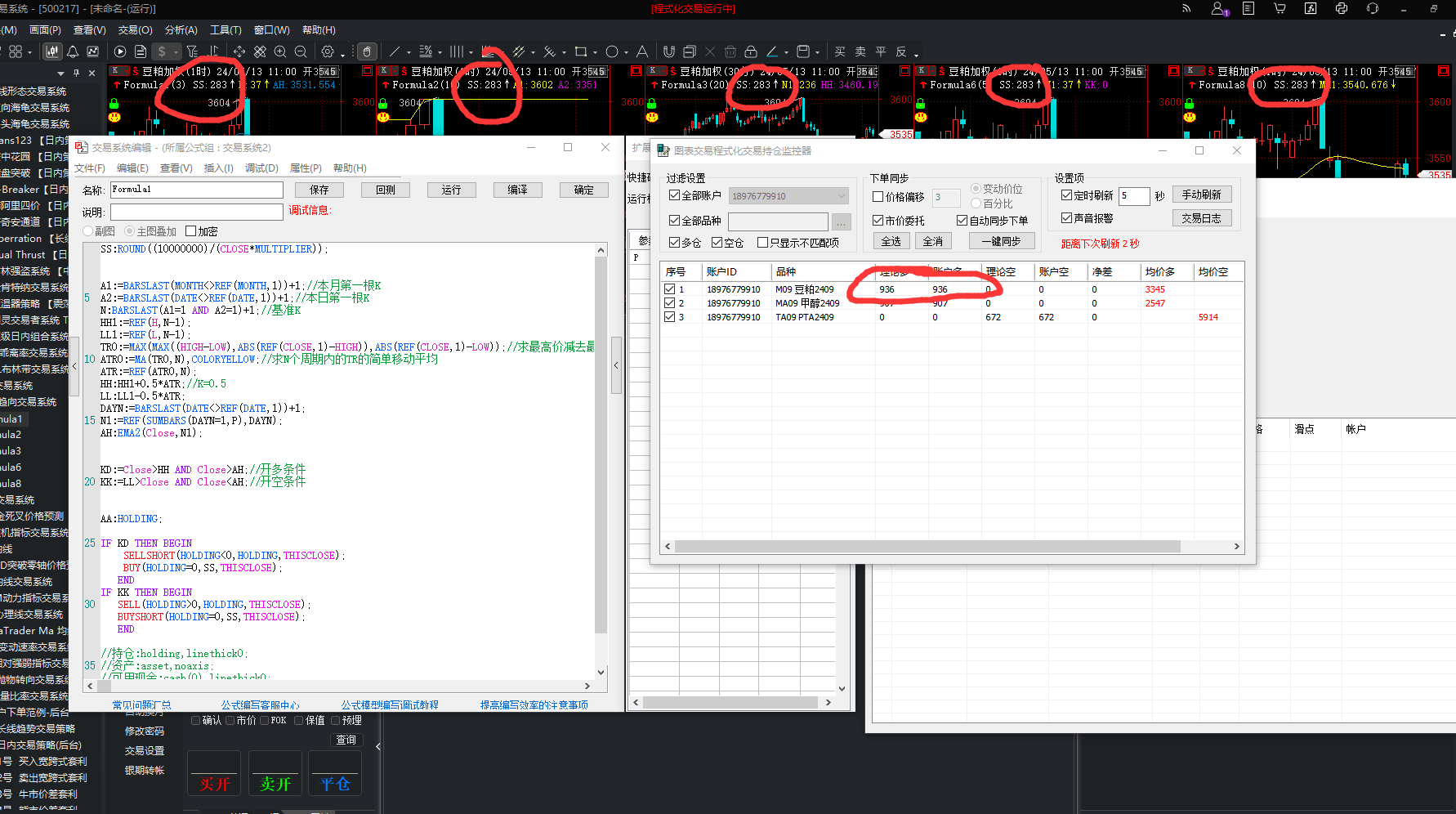Check the 加密 checkbox in formula editor
This screenshot has width=1456, height=814.
(x=190, y=231)
